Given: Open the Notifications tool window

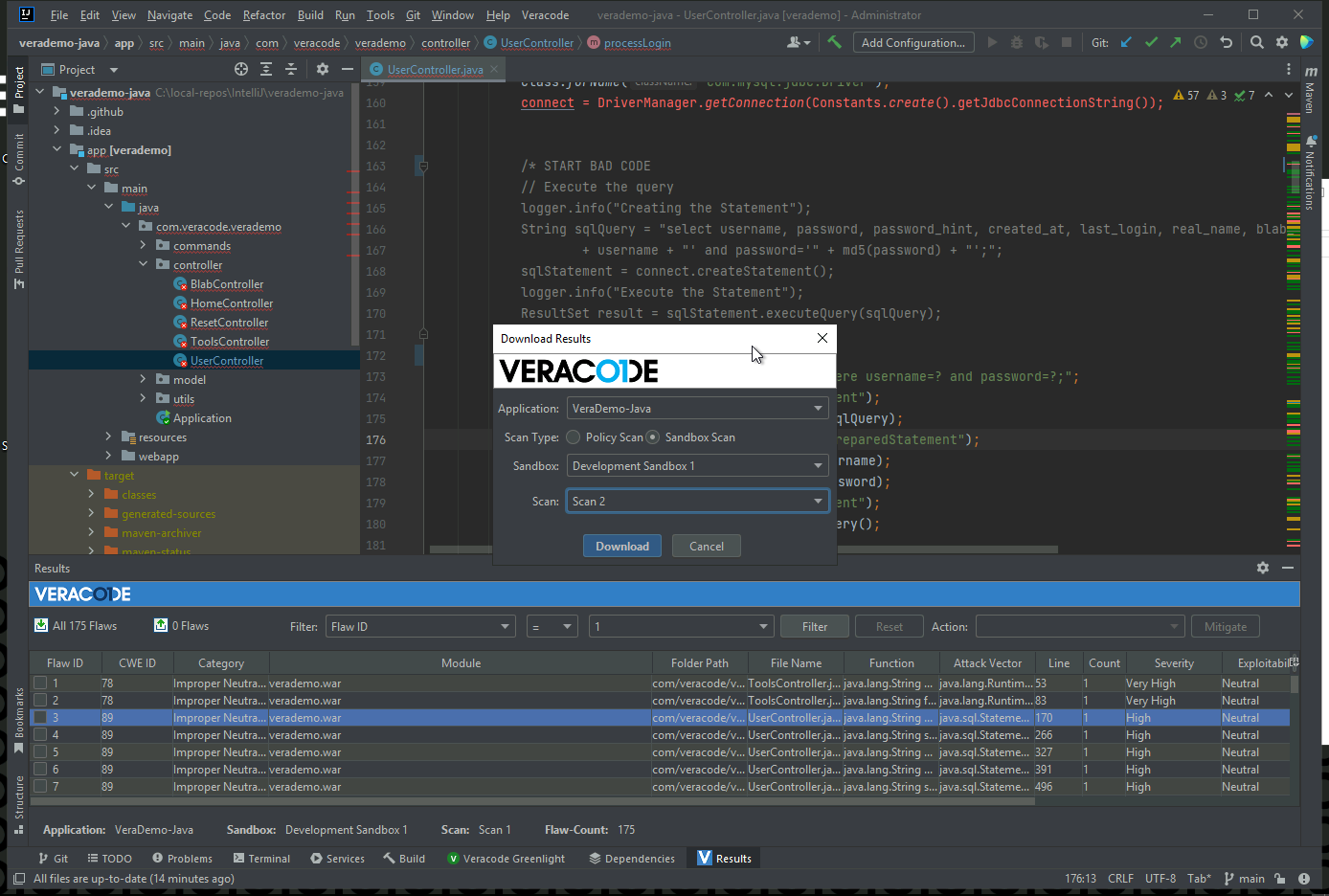Looking at the screenshot, I should 1311,172.
